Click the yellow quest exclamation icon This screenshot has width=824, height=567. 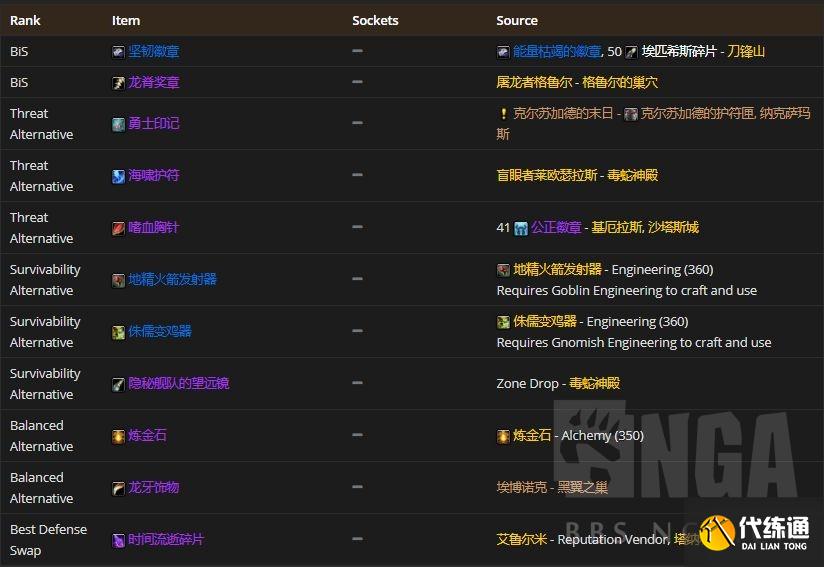click(x=503, y=114)
